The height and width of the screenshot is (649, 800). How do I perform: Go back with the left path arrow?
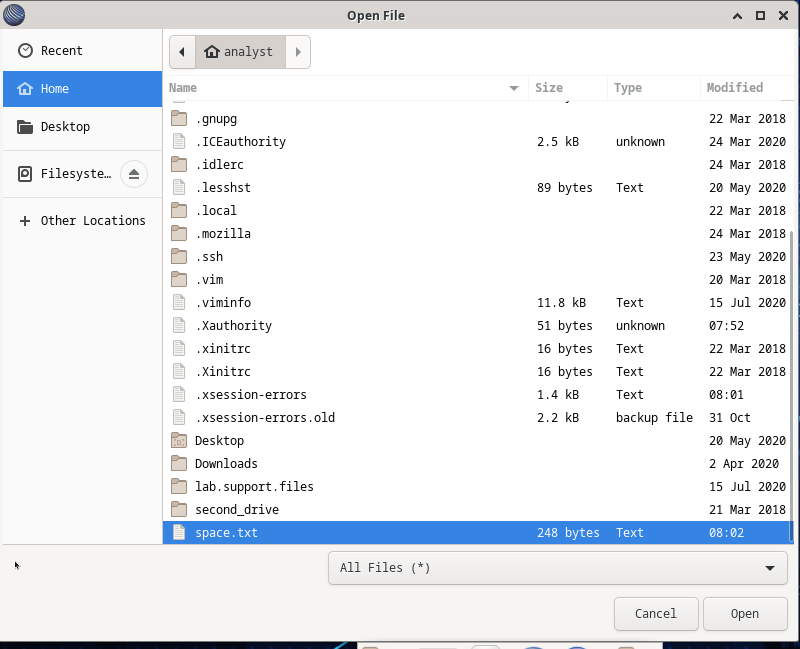click(182, 52)
